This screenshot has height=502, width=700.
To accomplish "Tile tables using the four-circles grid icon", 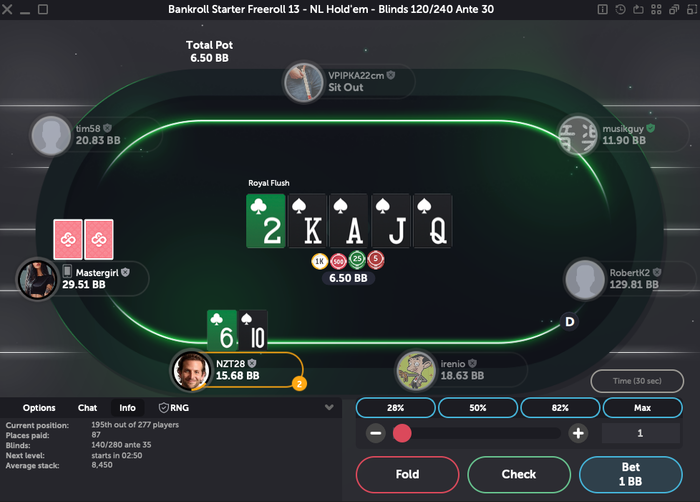I will (656, 9).
